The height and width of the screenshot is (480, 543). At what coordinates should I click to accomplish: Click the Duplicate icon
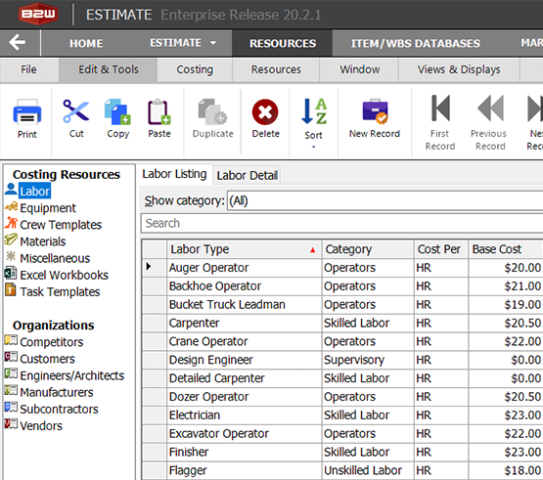(x=213, y=112)
